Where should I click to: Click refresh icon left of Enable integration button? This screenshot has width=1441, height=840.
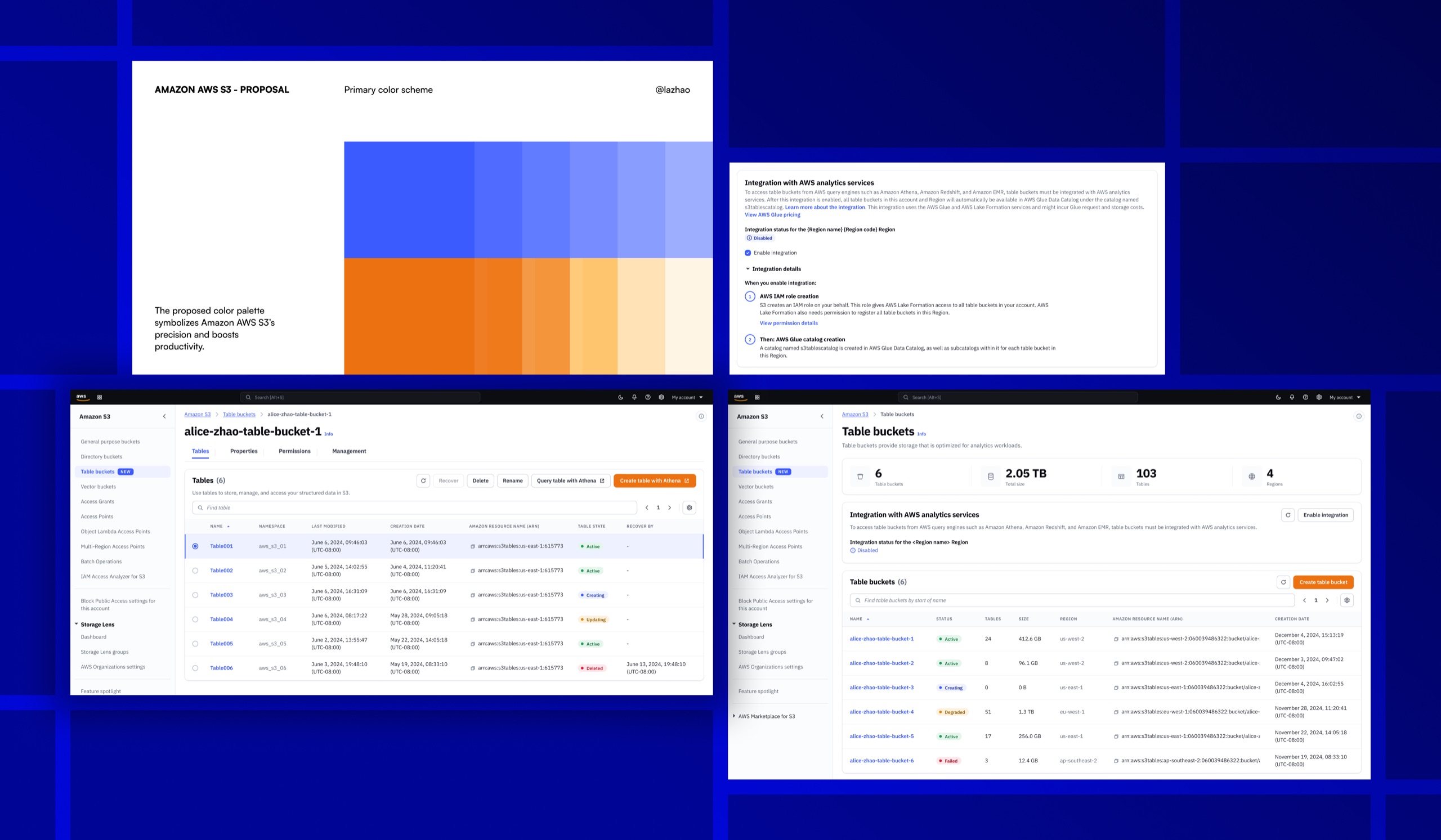pos(1288,515)
